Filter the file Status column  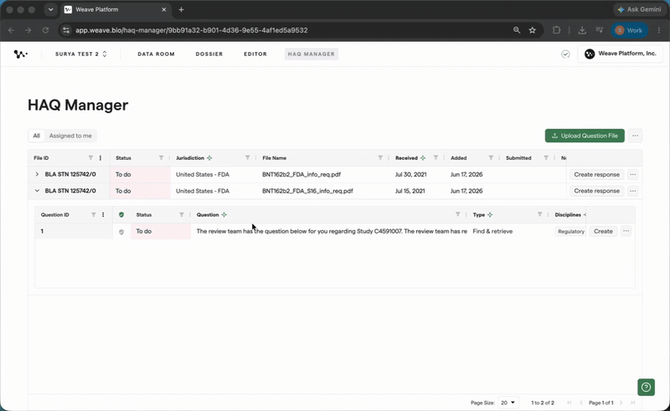(x=161, y=158)
